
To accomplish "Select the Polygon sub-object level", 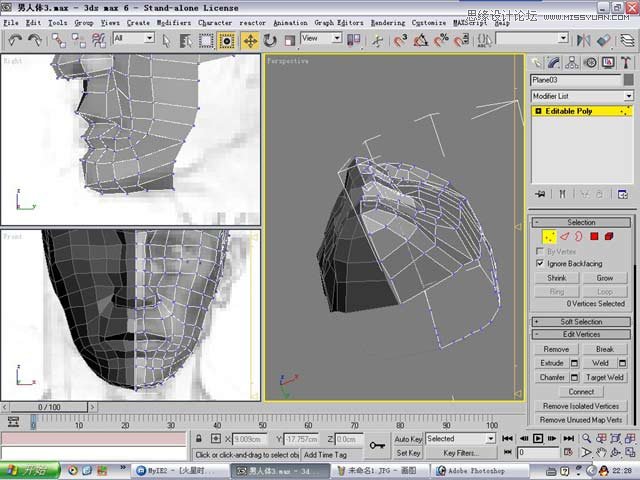I will (594, 236).
